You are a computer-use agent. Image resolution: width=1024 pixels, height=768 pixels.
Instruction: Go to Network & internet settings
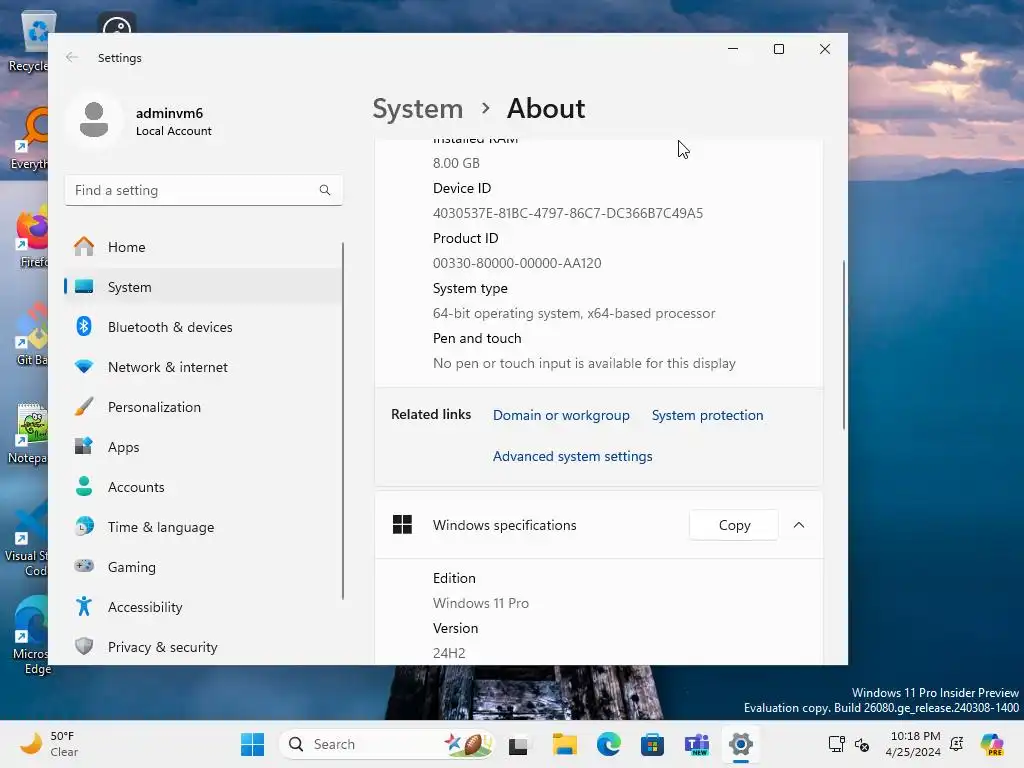coord(203,367)
